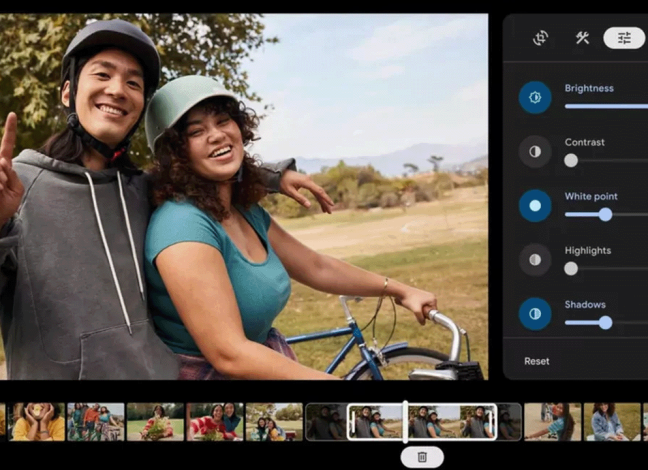Toggle the Brightness adjustment icon
This screenshot has width=648, height=470.
535,98
